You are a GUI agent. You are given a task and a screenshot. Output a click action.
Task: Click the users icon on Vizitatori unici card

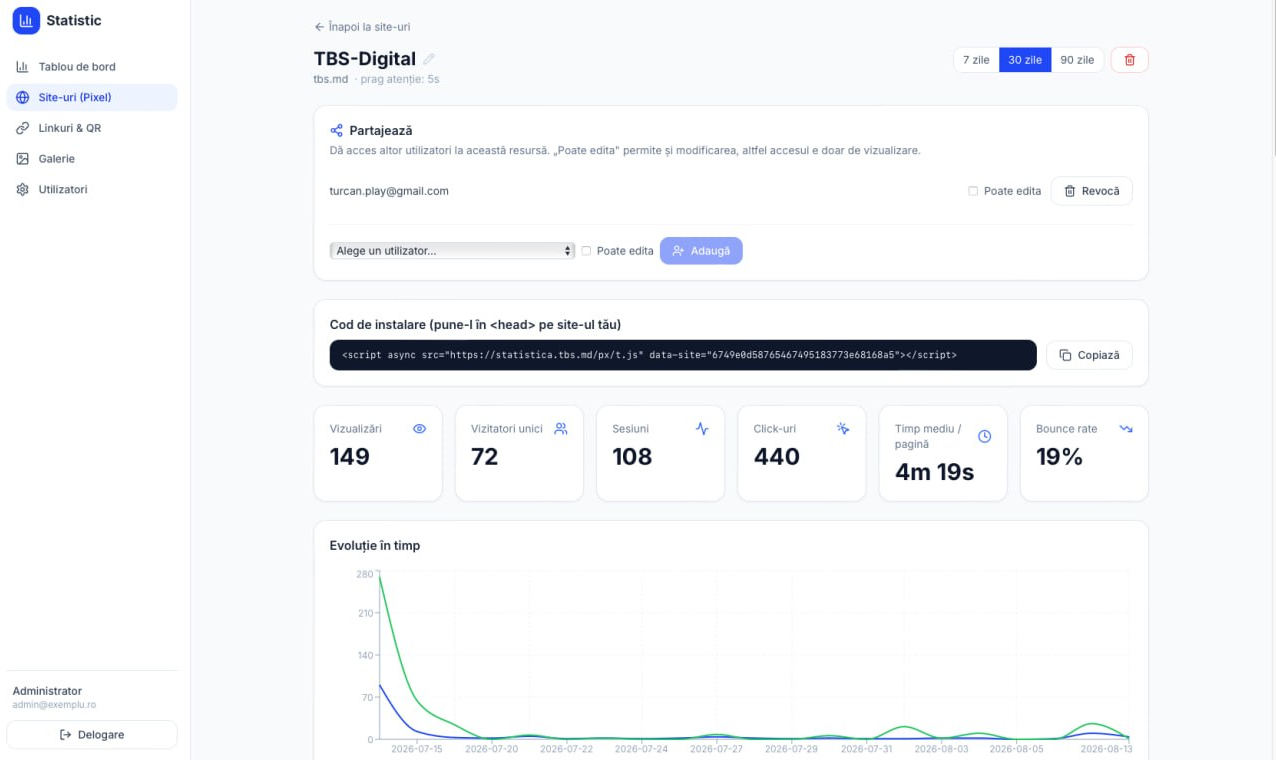561,429
